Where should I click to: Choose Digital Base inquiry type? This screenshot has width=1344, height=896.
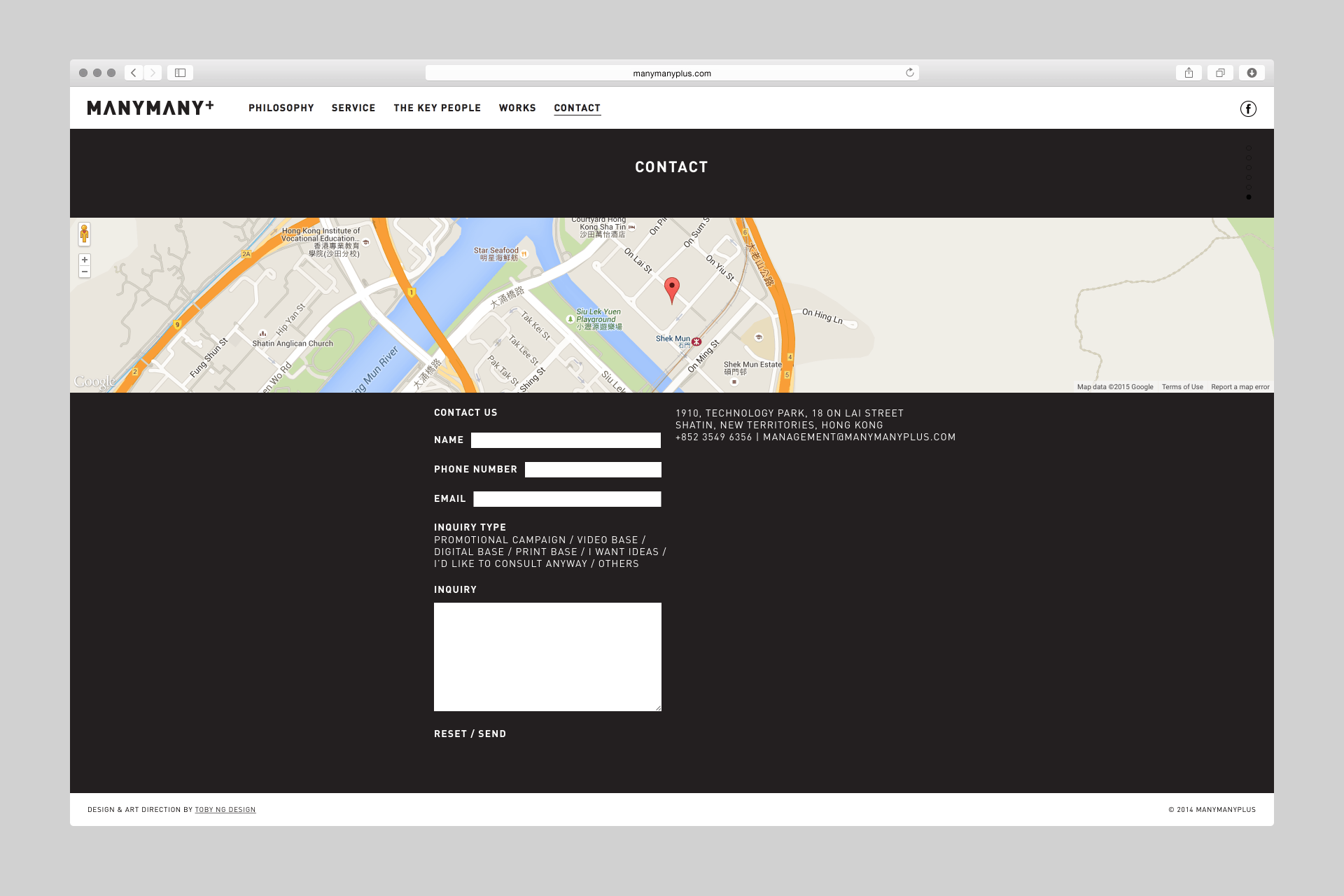[469, 552]
